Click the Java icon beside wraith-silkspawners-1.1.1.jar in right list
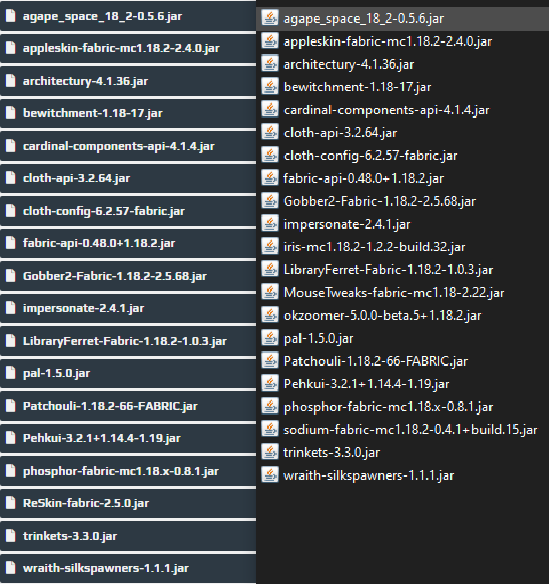The width and height of the screenshot is (549, 584). point(270,475)
